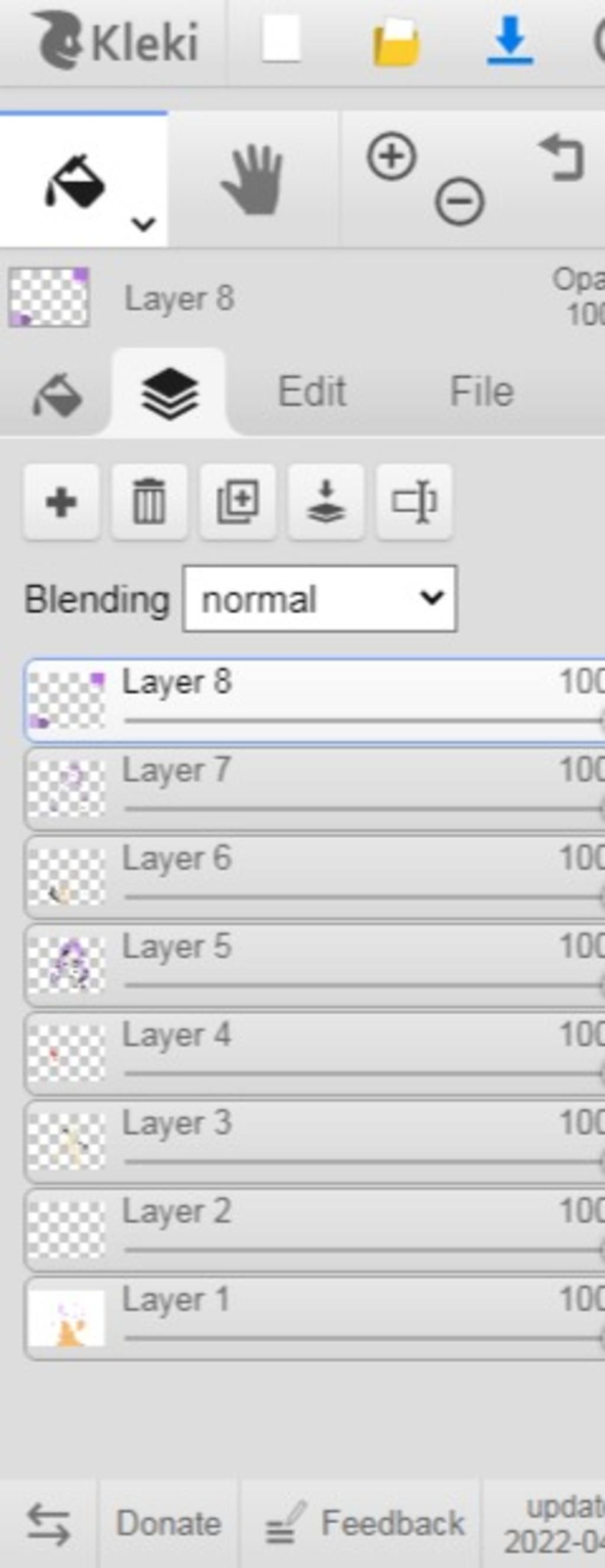This screenshot has height=1568, width=605.
Task: Click the Donate button
Action: click(168, 1523)
